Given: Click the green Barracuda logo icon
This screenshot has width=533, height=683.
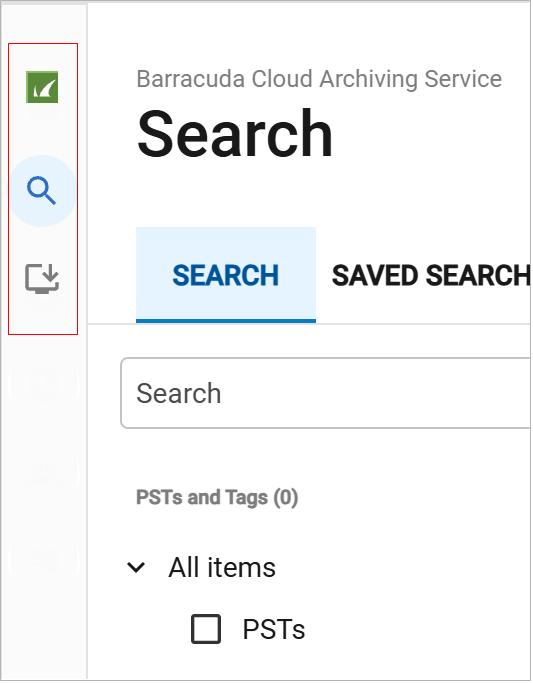Looking at the screenshot, I should pos(42,87).
